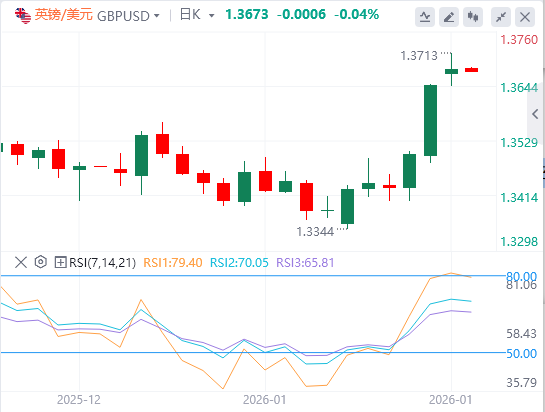
Task: Select the large green candle near 1.3644
Action: pyautogui.click(x=430, y=120)
